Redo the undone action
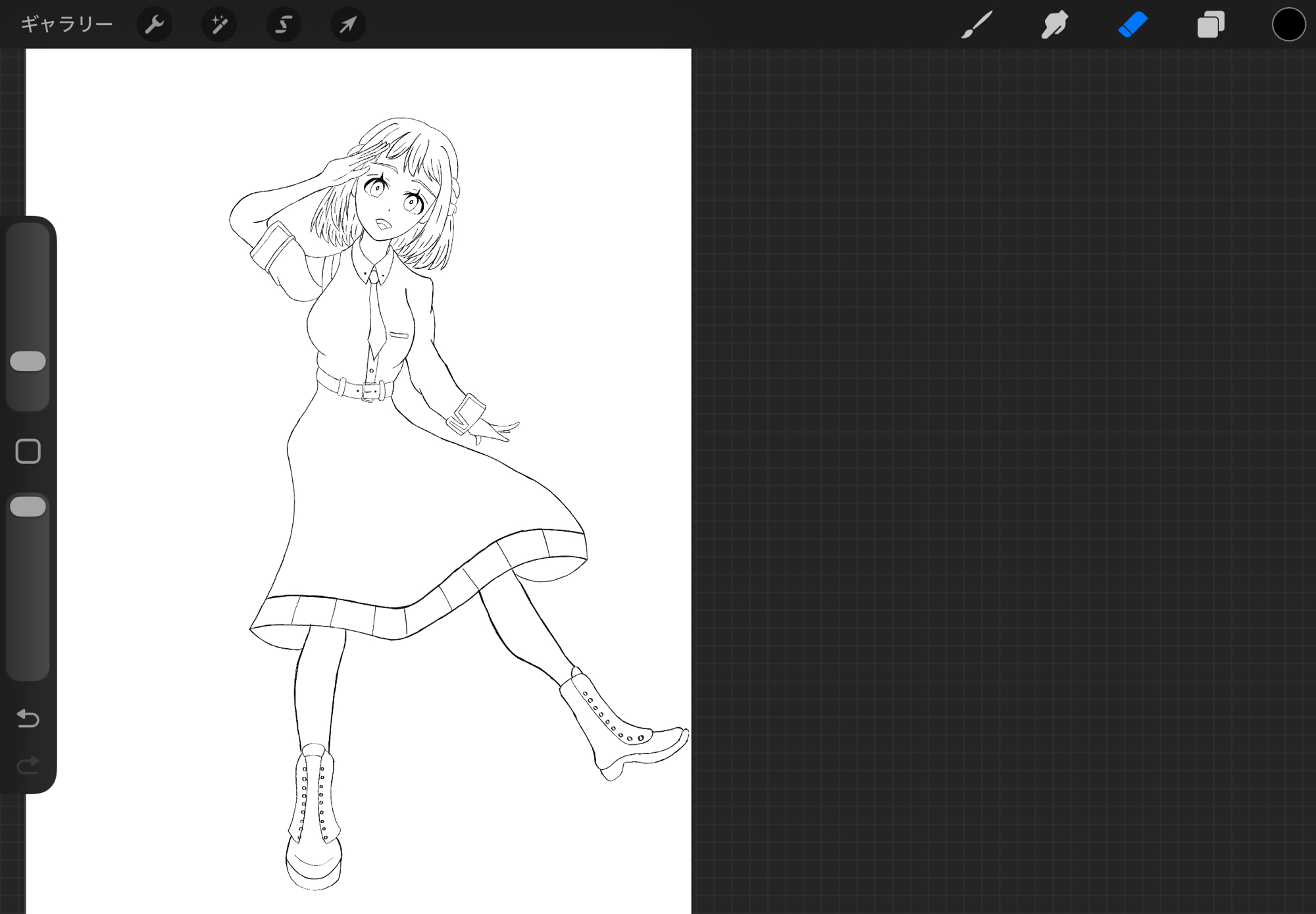 28,765
